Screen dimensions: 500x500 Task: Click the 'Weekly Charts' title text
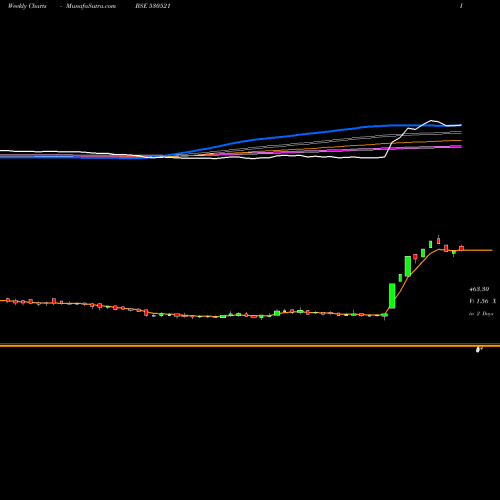tap(27, 6)
